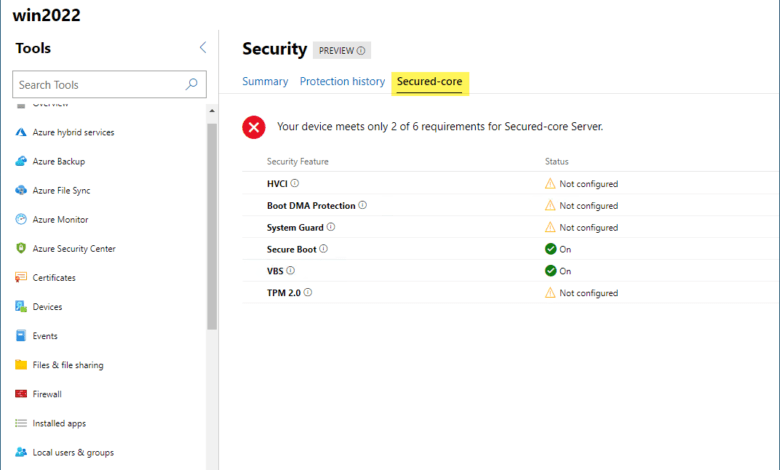780x470 pixels.
Task: Go to Azure File Sync label
Action: pyautogui.click(x=62, y=190)
